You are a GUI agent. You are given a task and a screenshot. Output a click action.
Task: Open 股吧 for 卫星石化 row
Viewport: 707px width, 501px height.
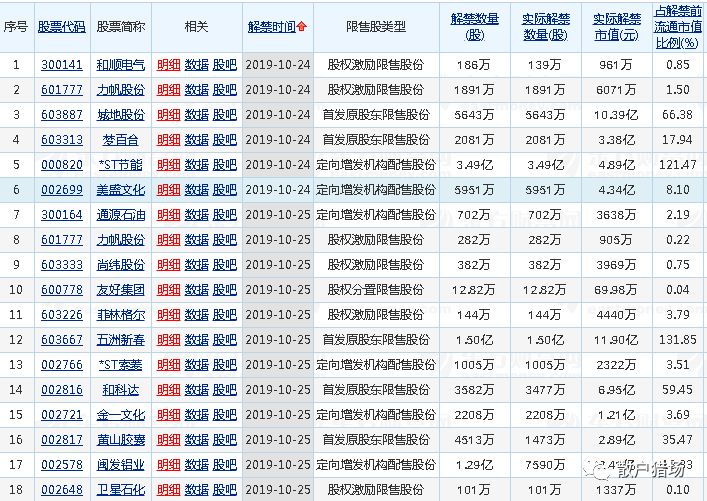click(225, 490)
